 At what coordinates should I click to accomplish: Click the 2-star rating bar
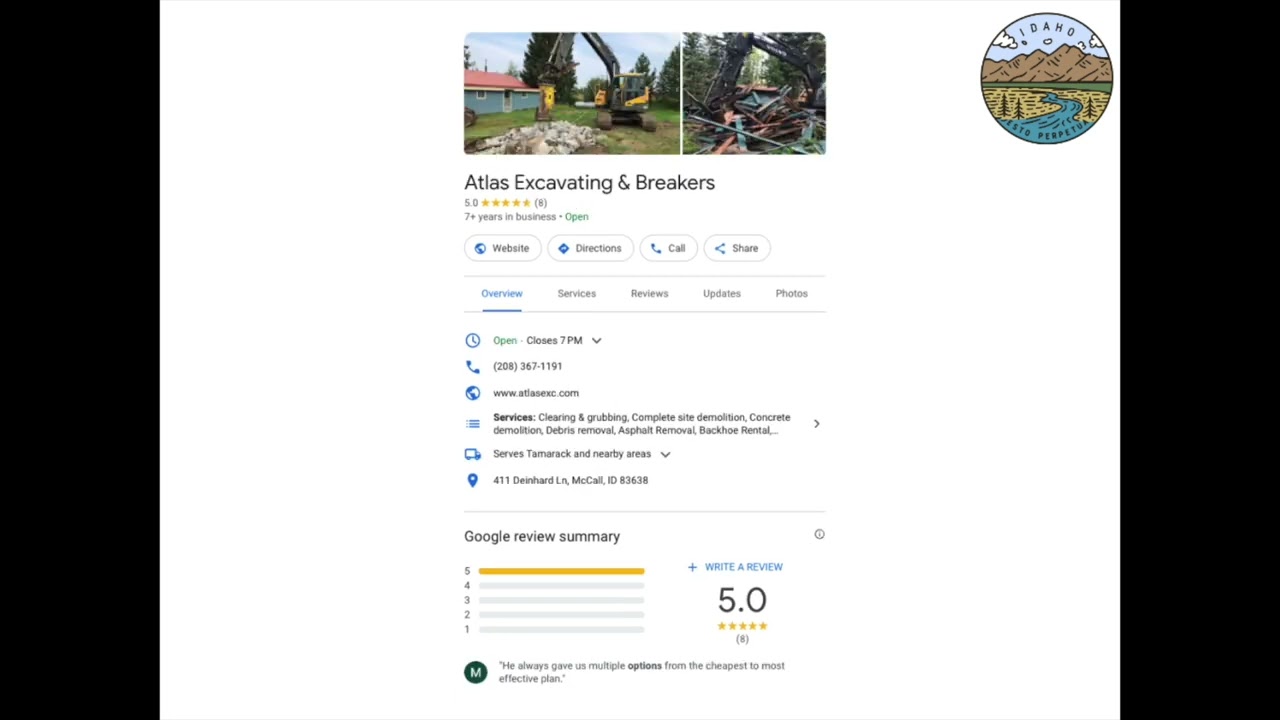(561, 615)
